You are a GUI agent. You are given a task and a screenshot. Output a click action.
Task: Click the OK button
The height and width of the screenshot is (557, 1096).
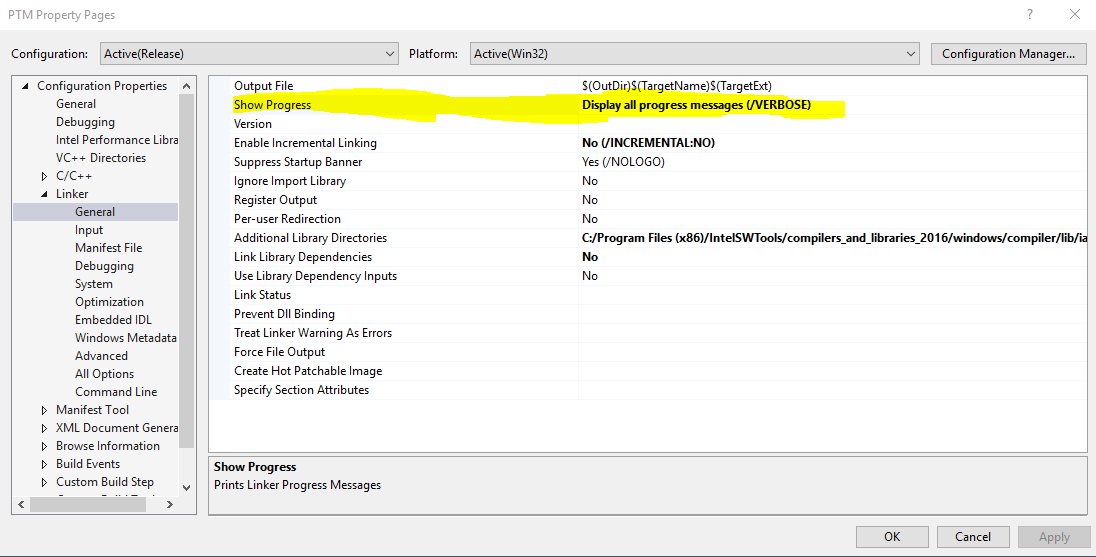pyautogui.click(x=892, y=537)
